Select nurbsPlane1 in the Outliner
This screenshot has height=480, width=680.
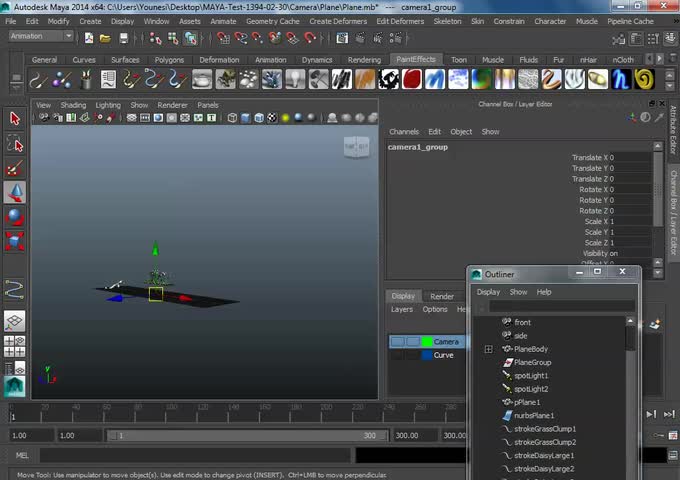[533, 415]
